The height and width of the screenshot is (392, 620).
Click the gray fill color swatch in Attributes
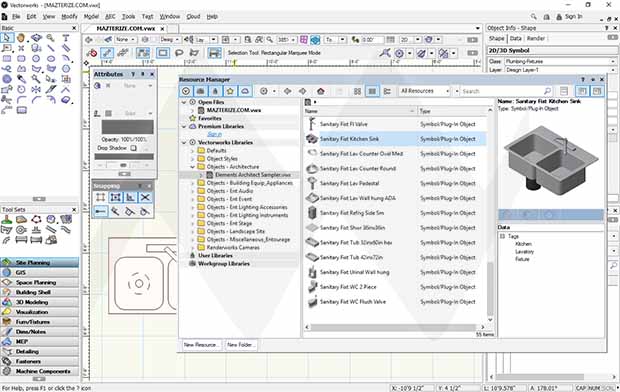(x=127, y=127)
